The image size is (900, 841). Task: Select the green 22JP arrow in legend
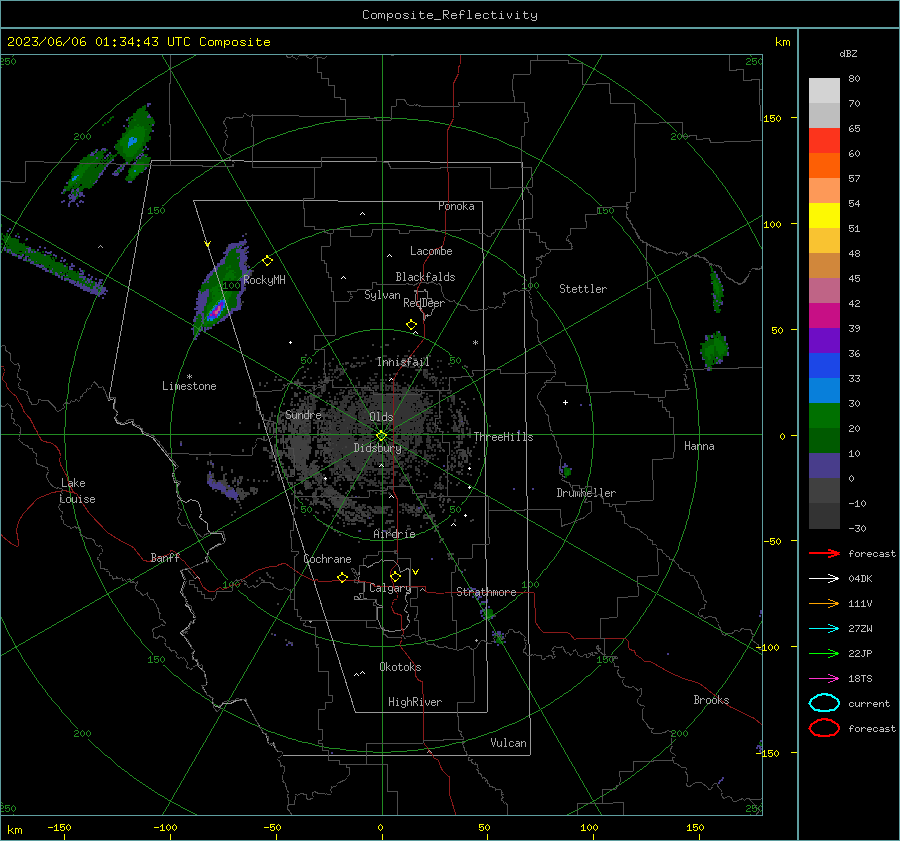[824, 653]
